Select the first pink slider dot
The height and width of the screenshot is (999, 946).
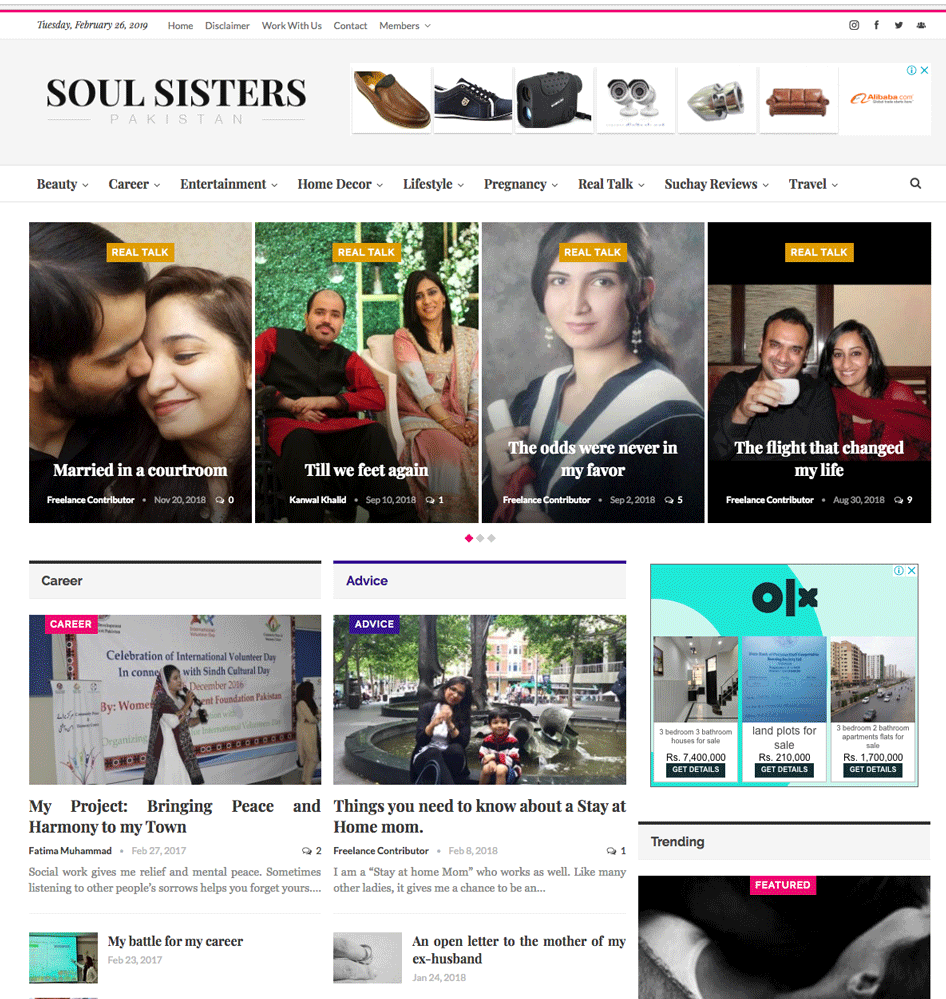[469, 538]
